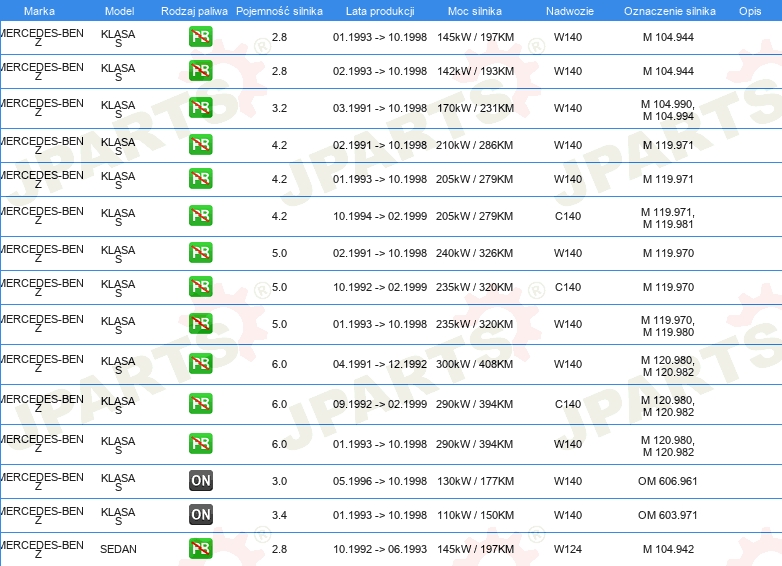The height and width of the screenshot is (566, 782).
Task: Click the W124 body cell
Action: [x=568, y=549]
